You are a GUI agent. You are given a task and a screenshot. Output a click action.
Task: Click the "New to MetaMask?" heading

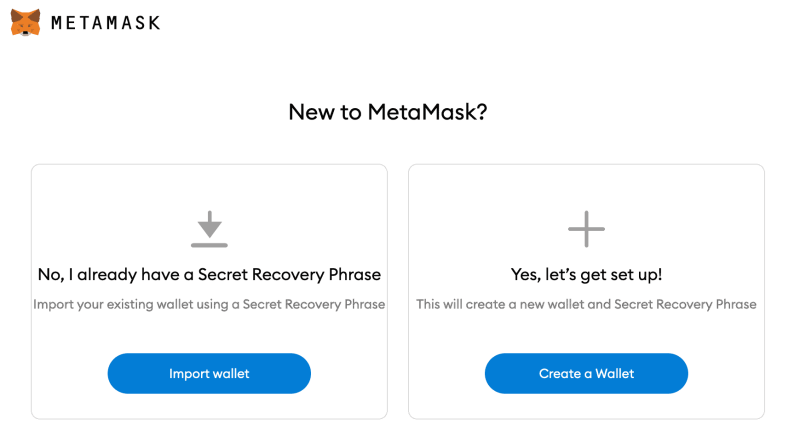(x=388, y=112)
